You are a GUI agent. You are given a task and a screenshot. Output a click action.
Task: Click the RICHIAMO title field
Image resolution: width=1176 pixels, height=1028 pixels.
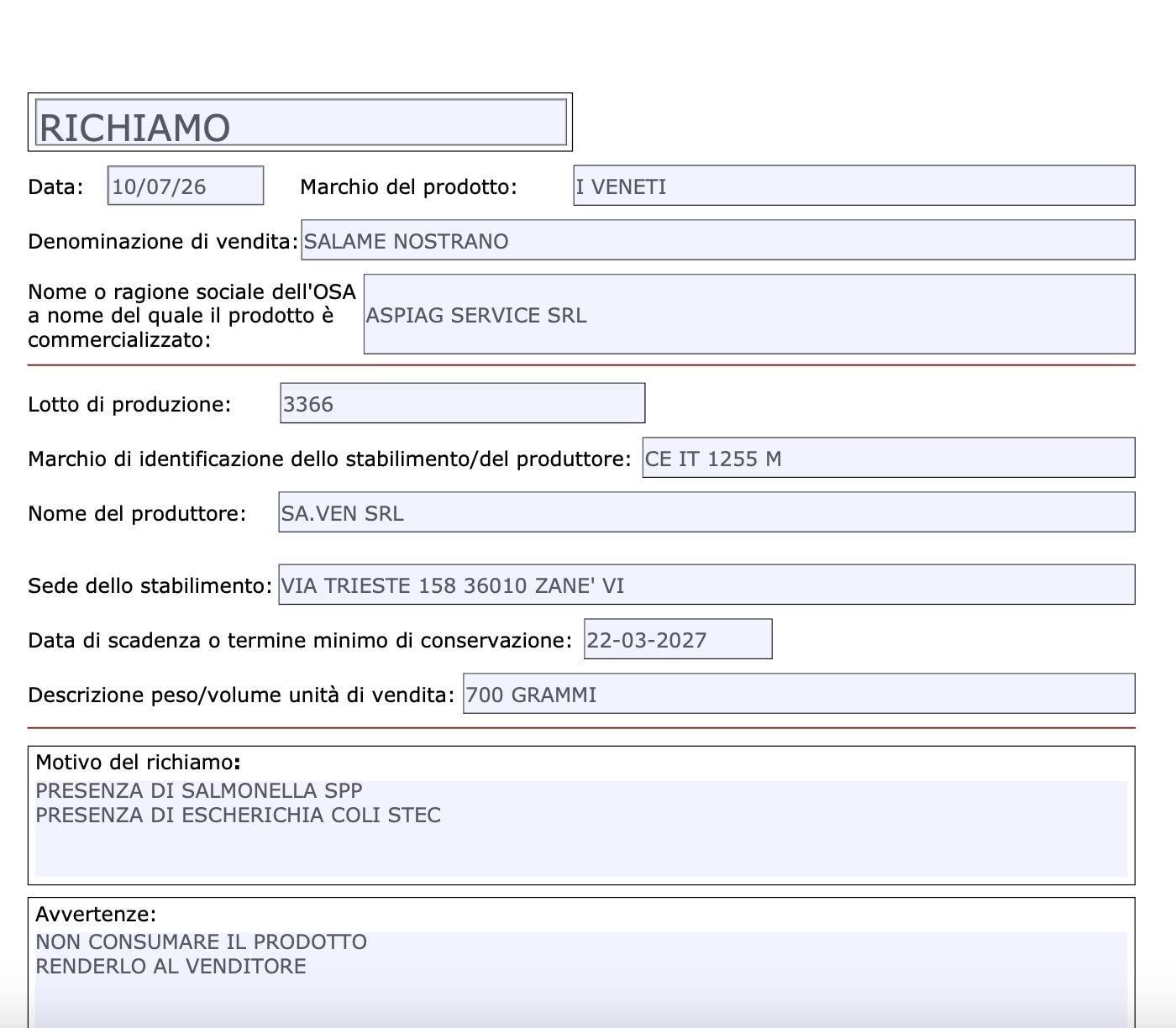tap(301, 123)
